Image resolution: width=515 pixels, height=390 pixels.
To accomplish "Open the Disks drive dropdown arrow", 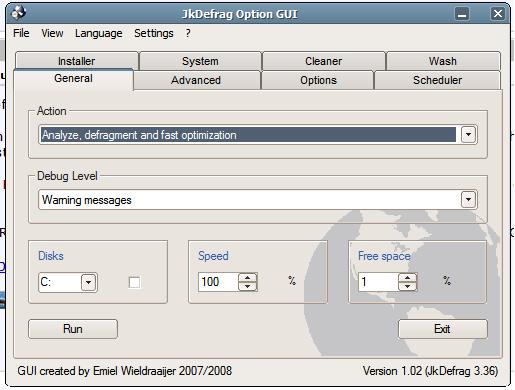I will [88, 282].
